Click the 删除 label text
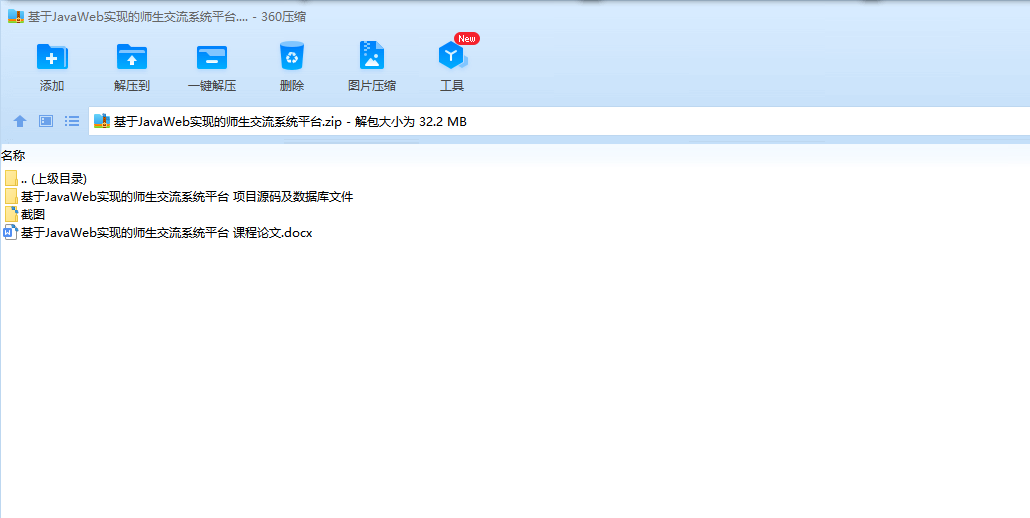1030x518 pixels. coord(292,85)
